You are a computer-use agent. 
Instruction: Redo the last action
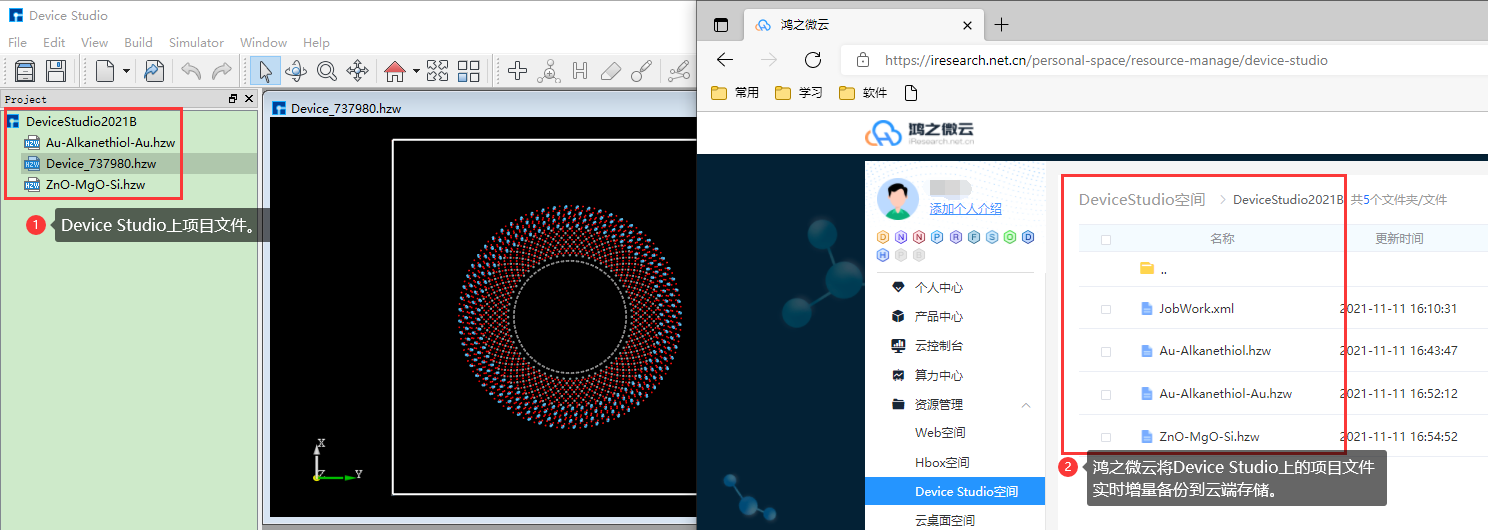pos(222,70)
